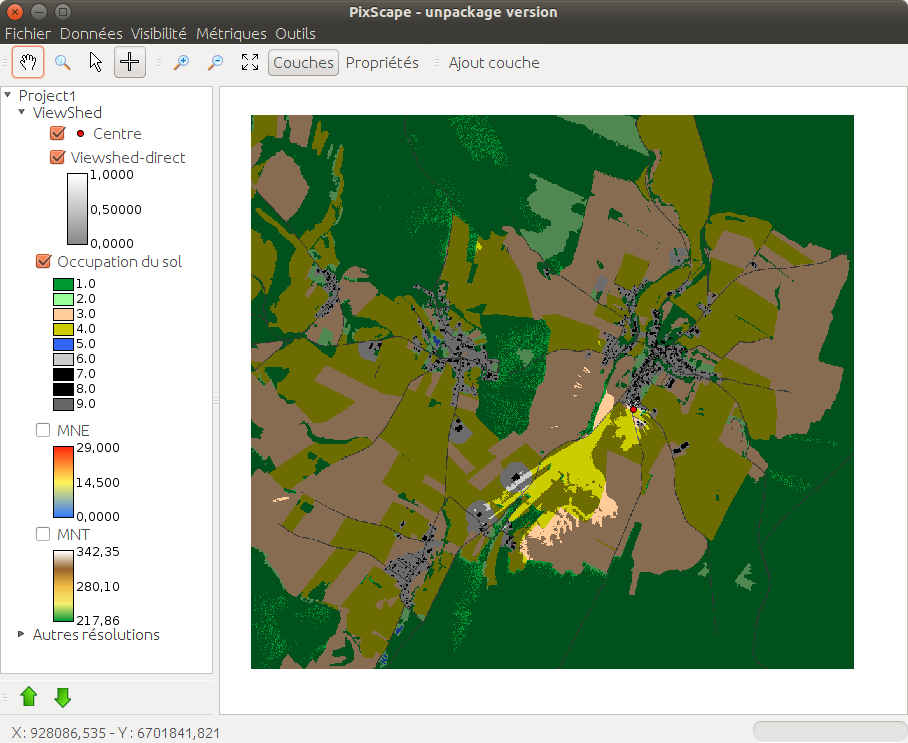Click the zoom out icon

click(x=215, y=62)
